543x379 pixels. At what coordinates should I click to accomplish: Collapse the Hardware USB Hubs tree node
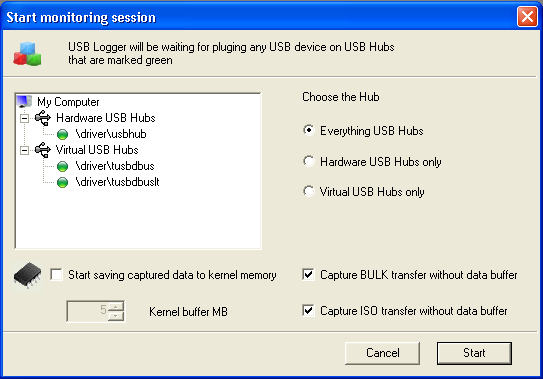24,118
